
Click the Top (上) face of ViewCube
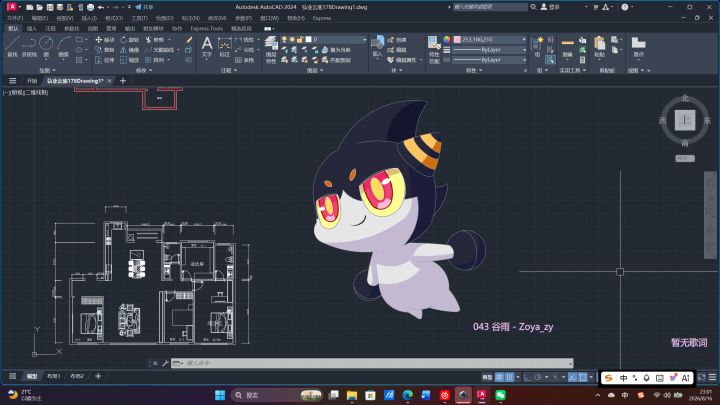[x=685, y=121]
